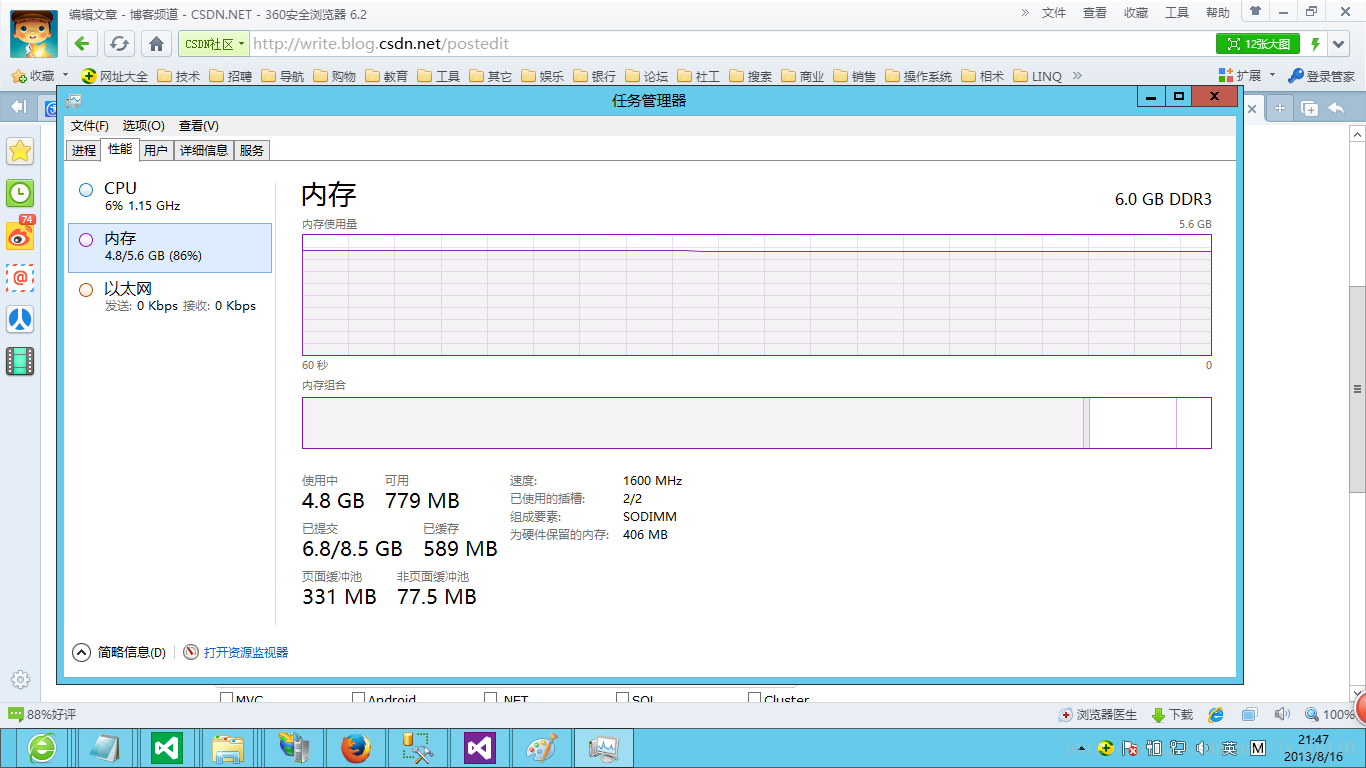Click 88%好评 rating in status bar
Image resolution: width=1366 pixels, height=768 pixels.
coord(42,715)
